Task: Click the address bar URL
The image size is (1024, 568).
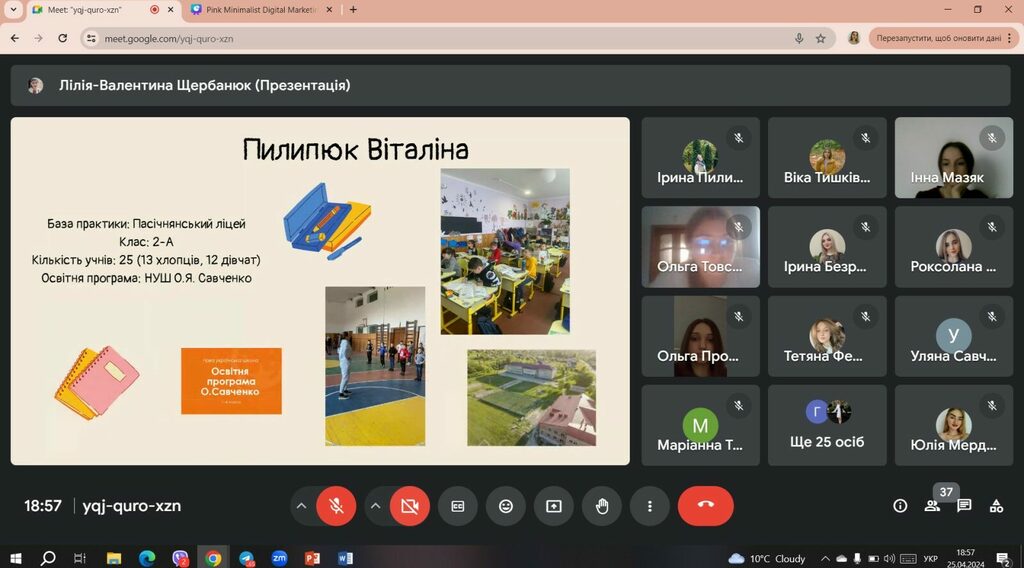Action: pos(168,39)
